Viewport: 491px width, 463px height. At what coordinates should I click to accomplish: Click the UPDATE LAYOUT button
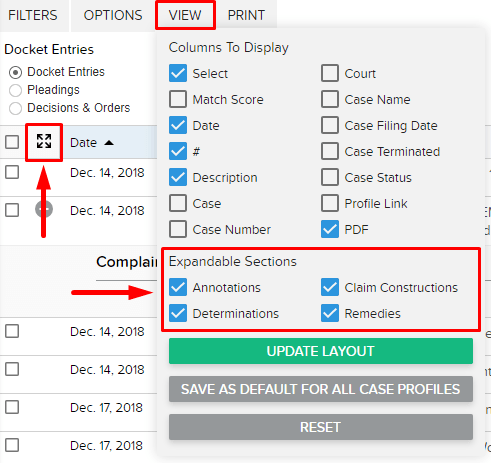coord(321,351)
